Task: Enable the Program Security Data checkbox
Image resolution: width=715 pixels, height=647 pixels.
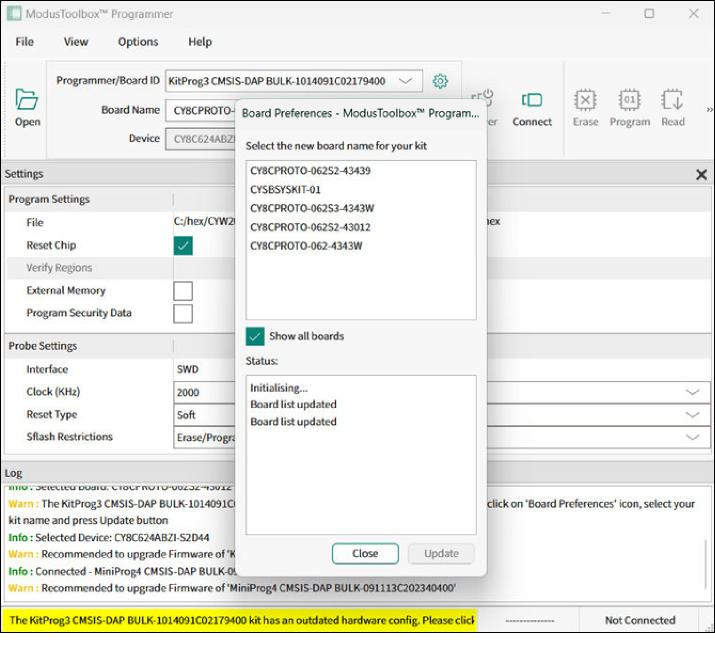Action: [183, 314]
